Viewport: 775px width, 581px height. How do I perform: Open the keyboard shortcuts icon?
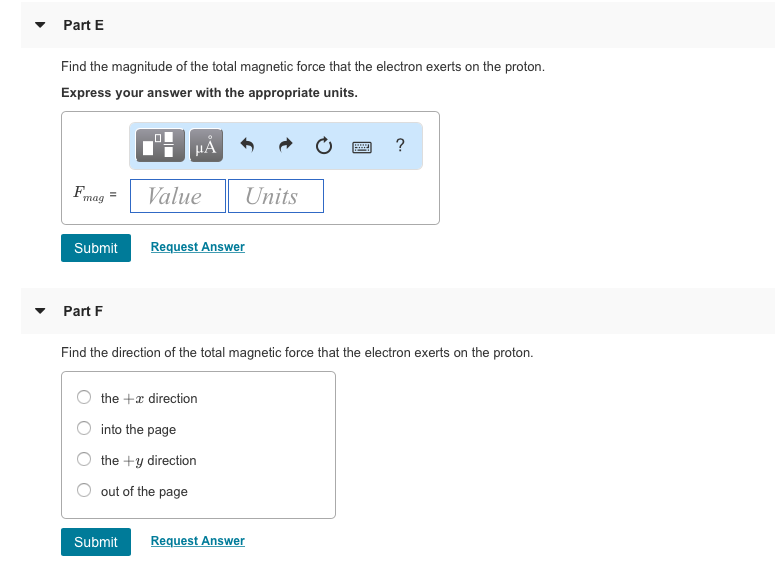point(361,147)
